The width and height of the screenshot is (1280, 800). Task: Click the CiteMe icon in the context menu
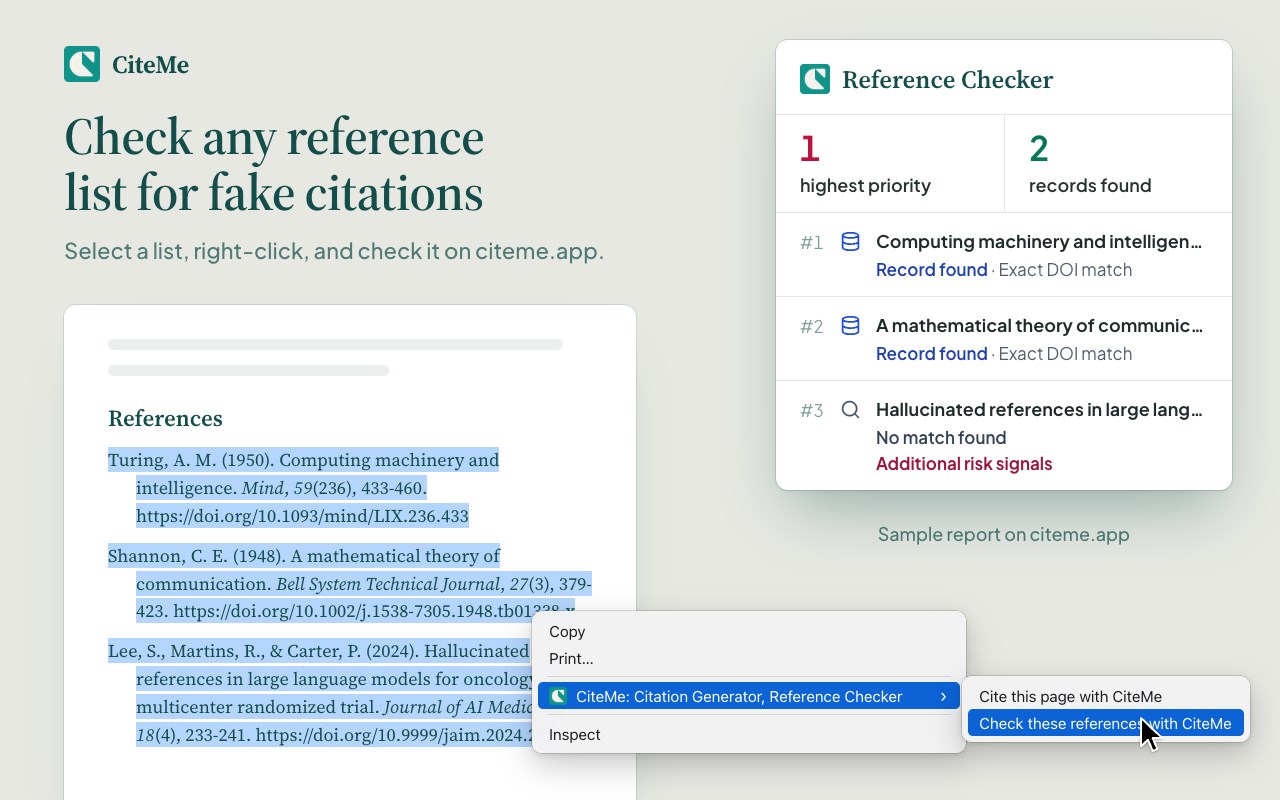tap(559, 696)
